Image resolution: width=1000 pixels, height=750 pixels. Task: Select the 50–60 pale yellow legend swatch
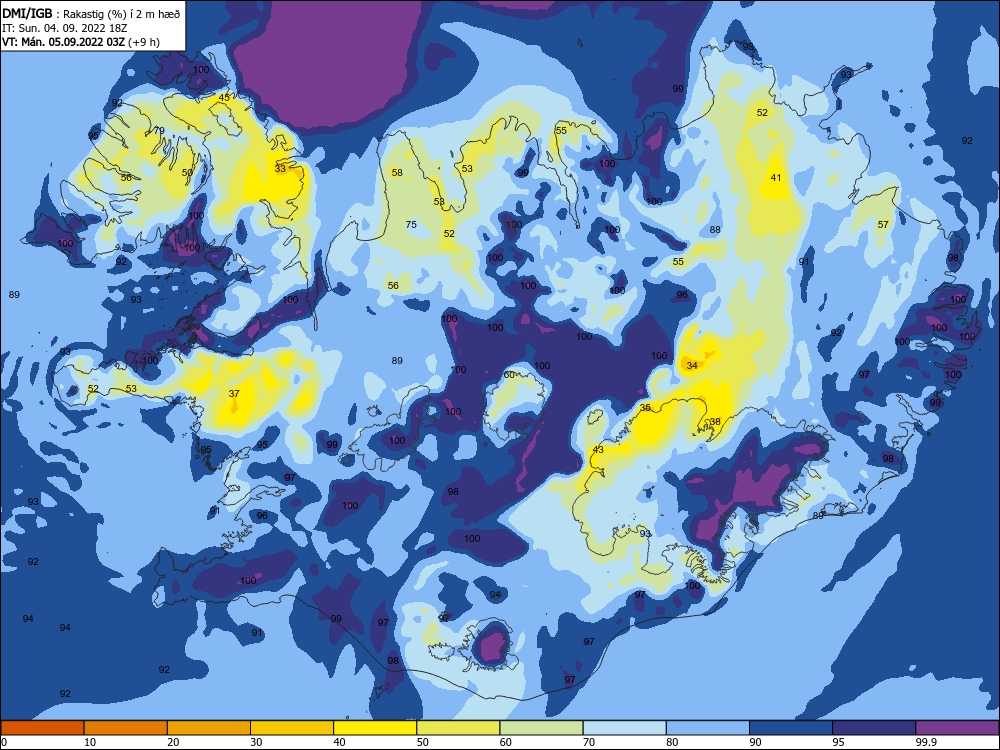(458, 728)
